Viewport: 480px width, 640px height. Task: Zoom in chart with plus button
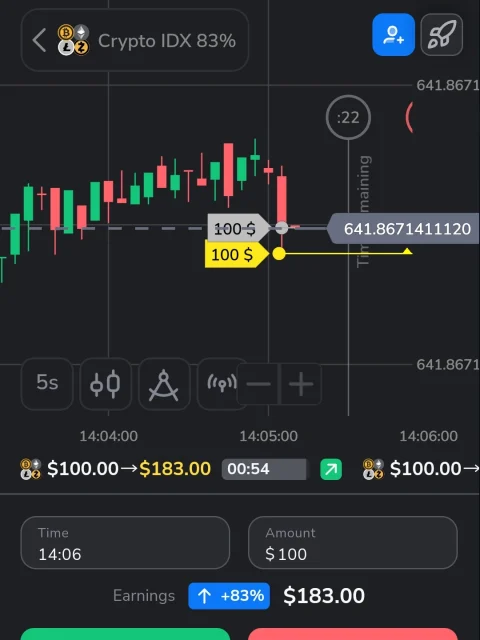click(301, 384)
